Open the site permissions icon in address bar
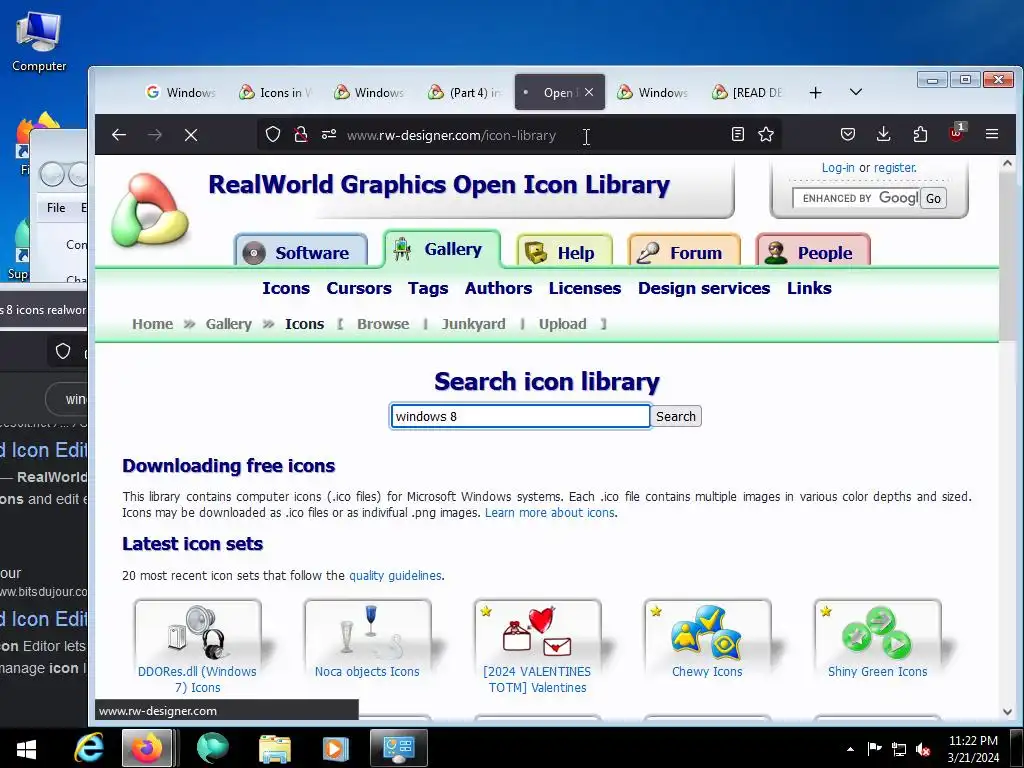Screen dimensions: 1024x768 click(328, 135)
